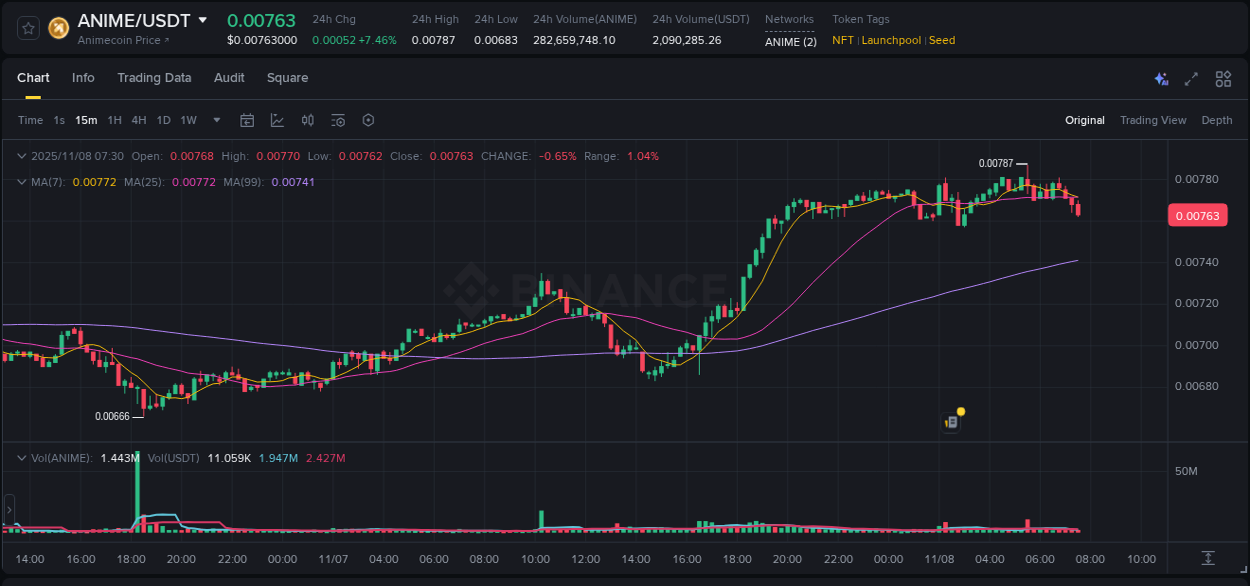The width and height of the screenshot is (1250, 586).
Task: Launch the AI assistant
Action: click(1160, 78)
